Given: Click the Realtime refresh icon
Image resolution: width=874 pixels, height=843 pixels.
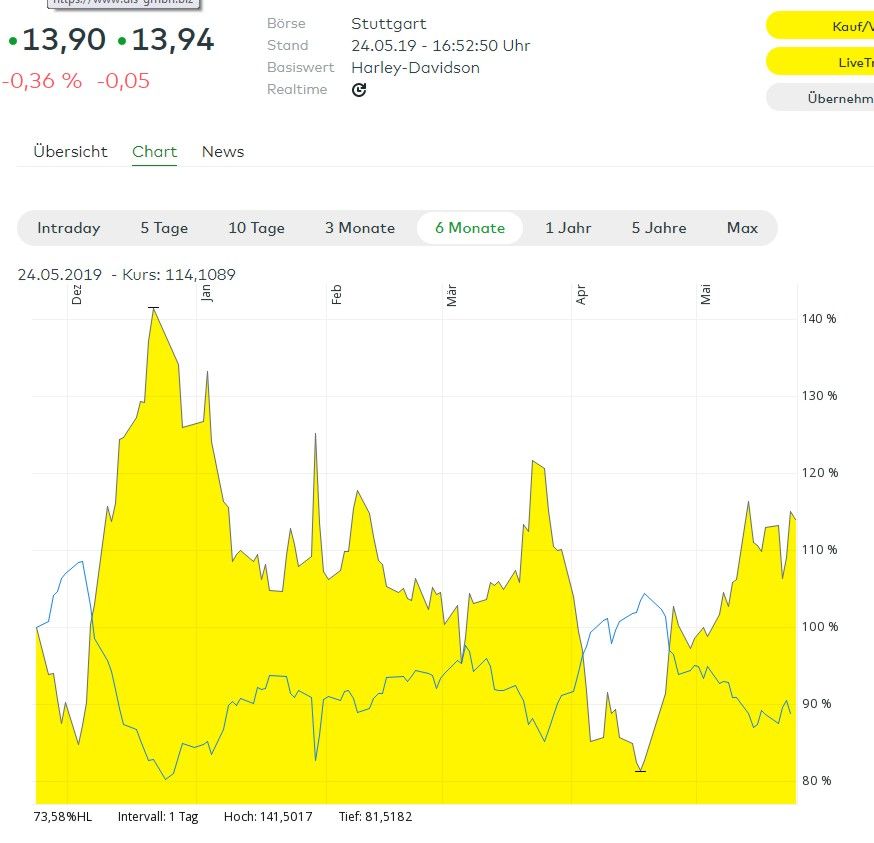Looking at the screenshot, I should (x=359, y=90).
